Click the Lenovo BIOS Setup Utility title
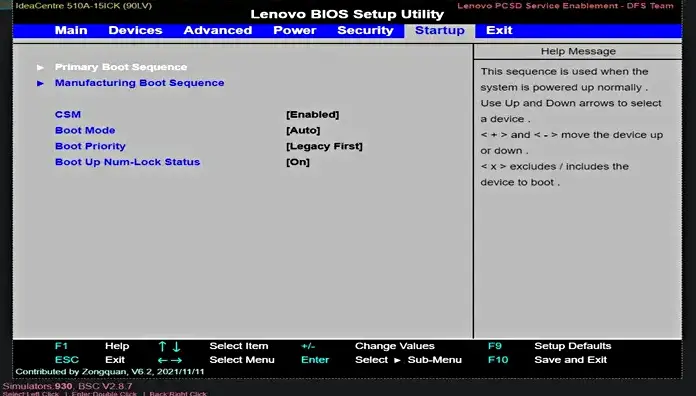Viewport: 696px width, 396px height. (347, 14)
